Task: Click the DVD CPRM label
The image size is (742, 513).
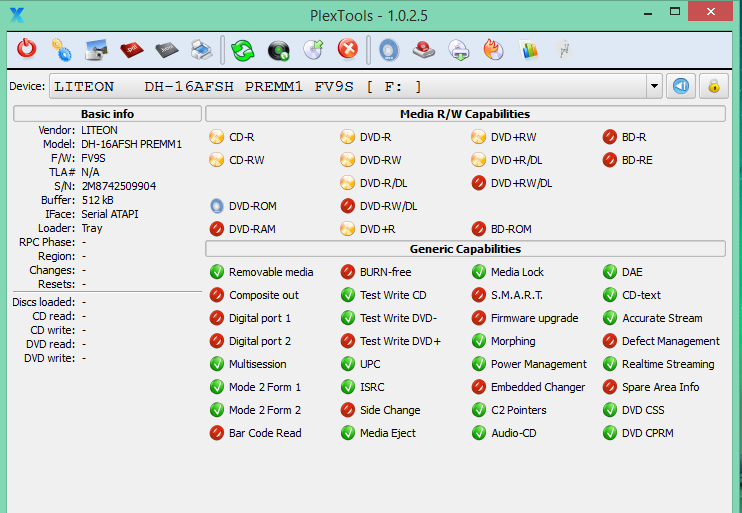Action: pos(648,433)
